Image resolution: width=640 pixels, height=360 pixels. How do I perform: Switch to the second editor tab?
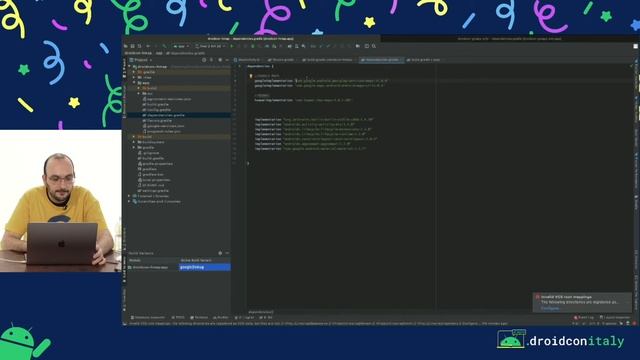(282, 60)
